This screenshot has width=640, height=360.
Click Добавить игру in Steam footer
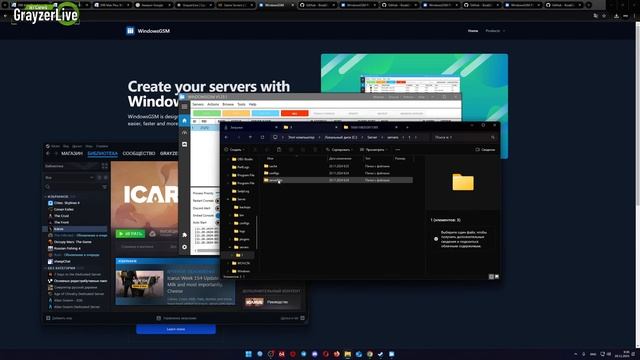tap(59, 318)
